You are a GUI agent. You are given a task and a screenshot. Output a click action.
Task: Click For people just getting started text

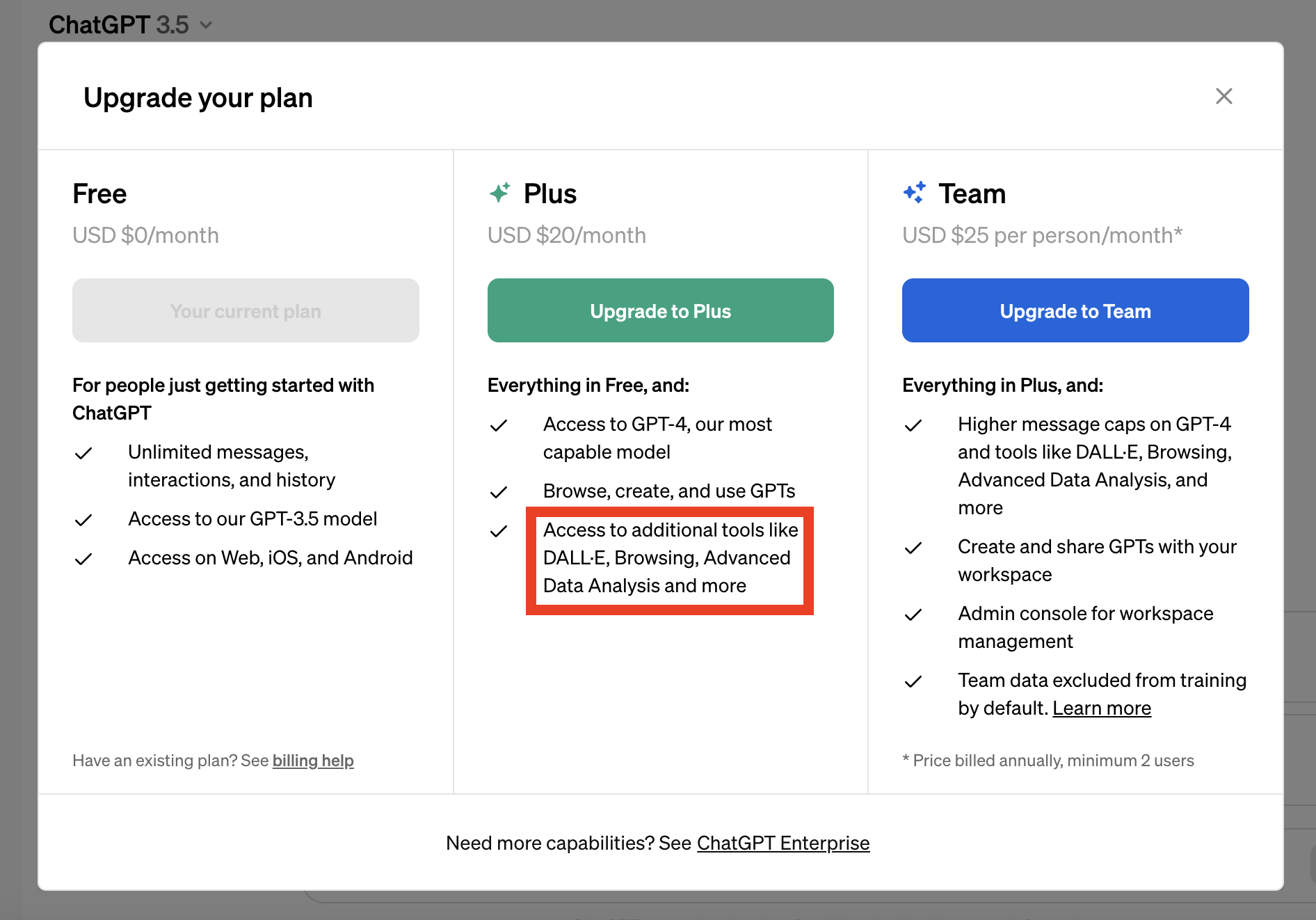[x=223, y=399]
